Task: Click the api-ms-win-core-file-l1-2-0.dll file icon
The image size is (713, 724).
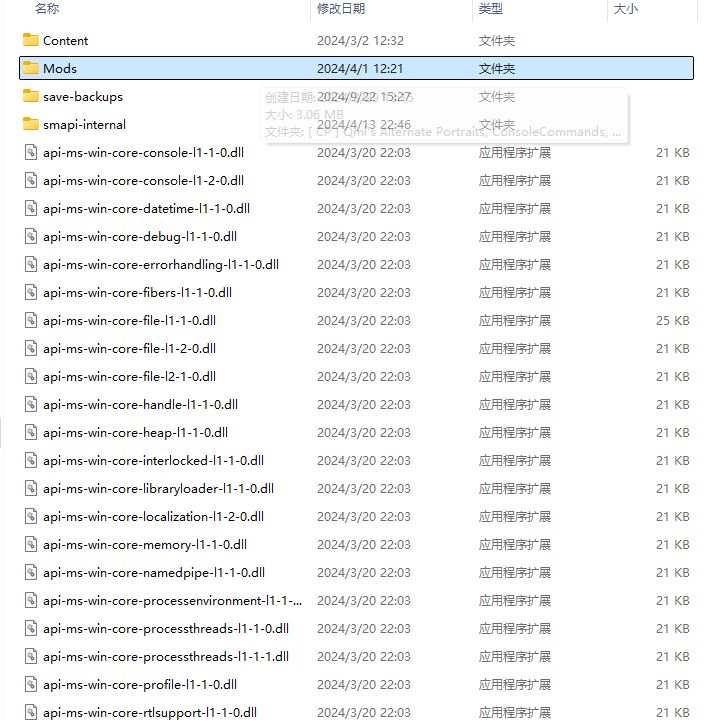Action: click(x=31, y=348)
